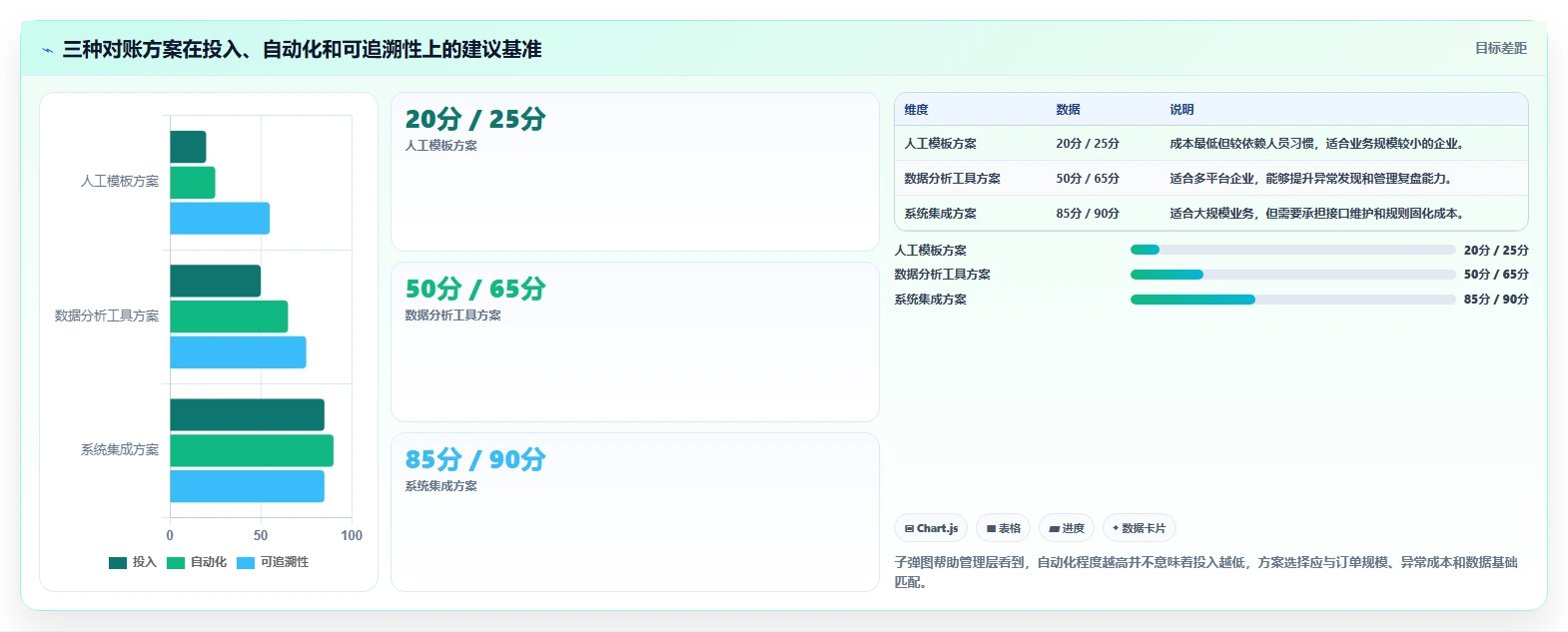Click the 表格 tag chip
This screenshot has height=632, width=1568.
click(x=1004, y=528)
